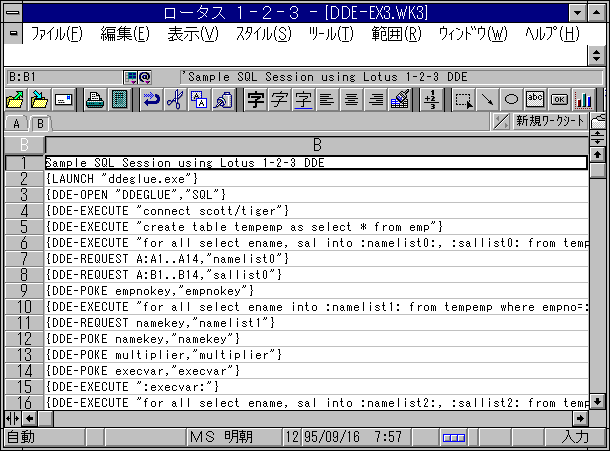Open the application control menu box
This screenshot has height=451, width=610.
point(13,12)
